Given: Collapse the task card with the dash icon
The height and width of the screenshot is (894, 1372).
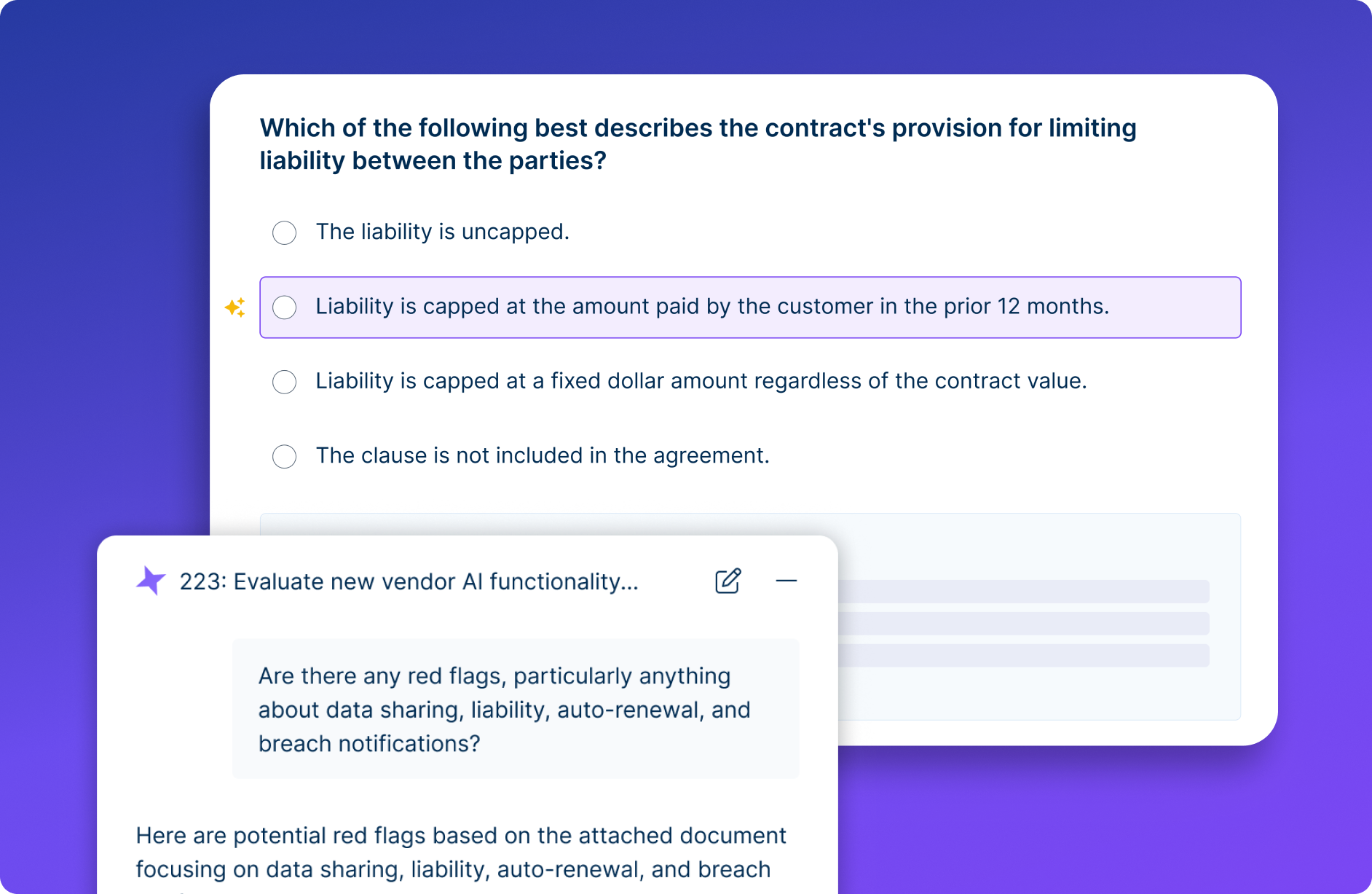Looking at the screenshot, I should (x=786, y=581).
